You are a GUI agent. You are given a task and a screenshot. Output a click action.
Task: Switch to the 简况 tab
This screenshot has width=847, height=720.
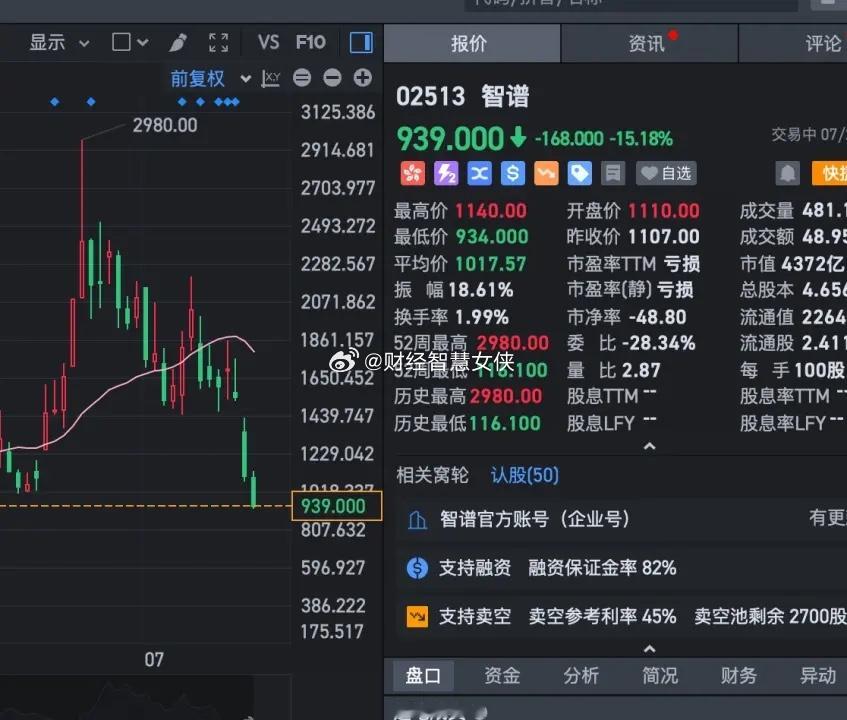(x=660, y=676)
